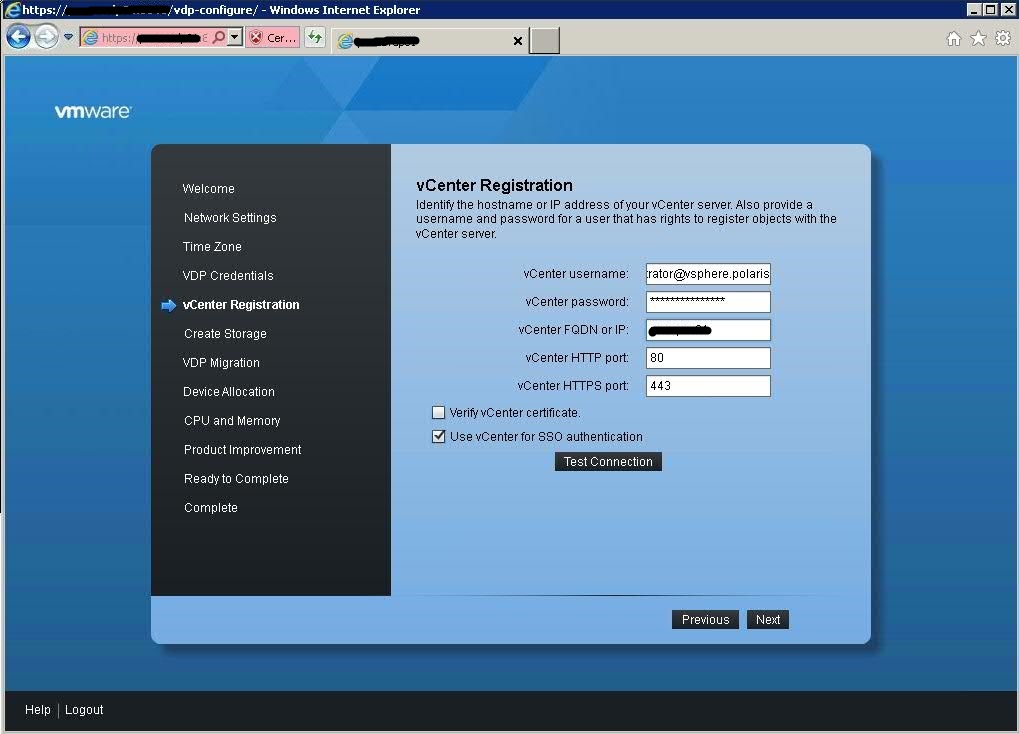1019x734 pixels.
Task: Click the Logout link
Action: point(84,710)
